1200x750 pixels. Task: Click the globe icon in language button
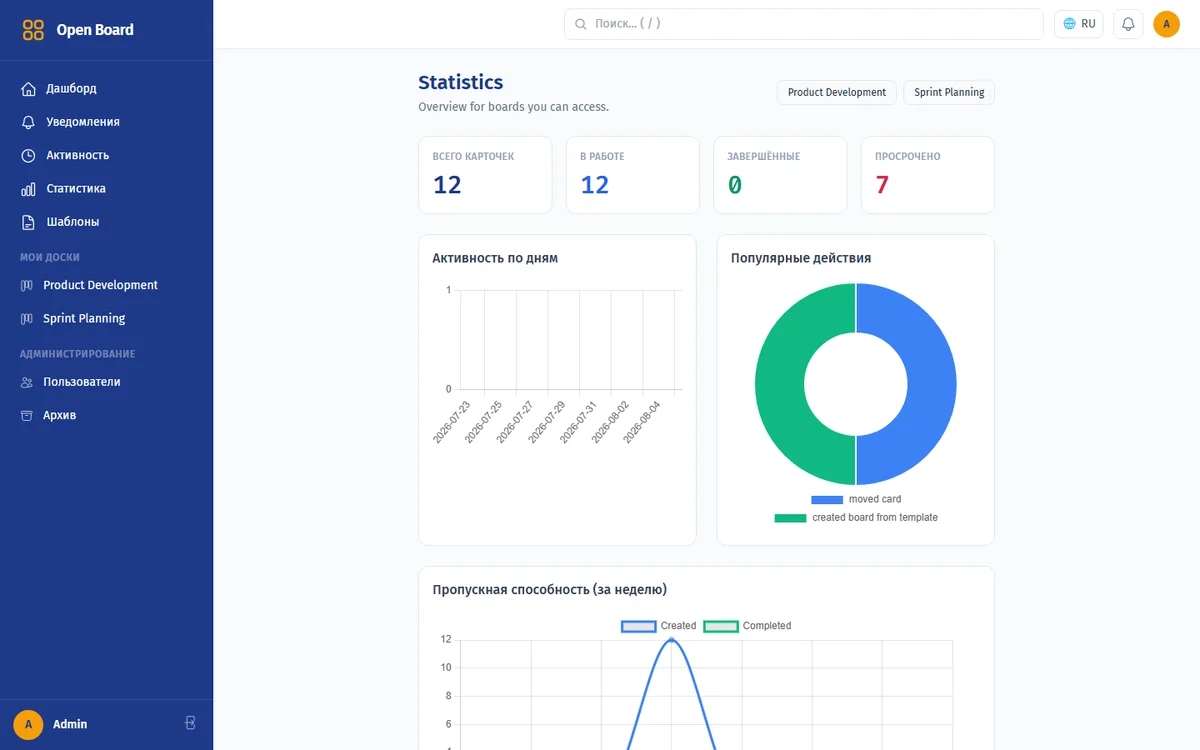(1070, 24)
